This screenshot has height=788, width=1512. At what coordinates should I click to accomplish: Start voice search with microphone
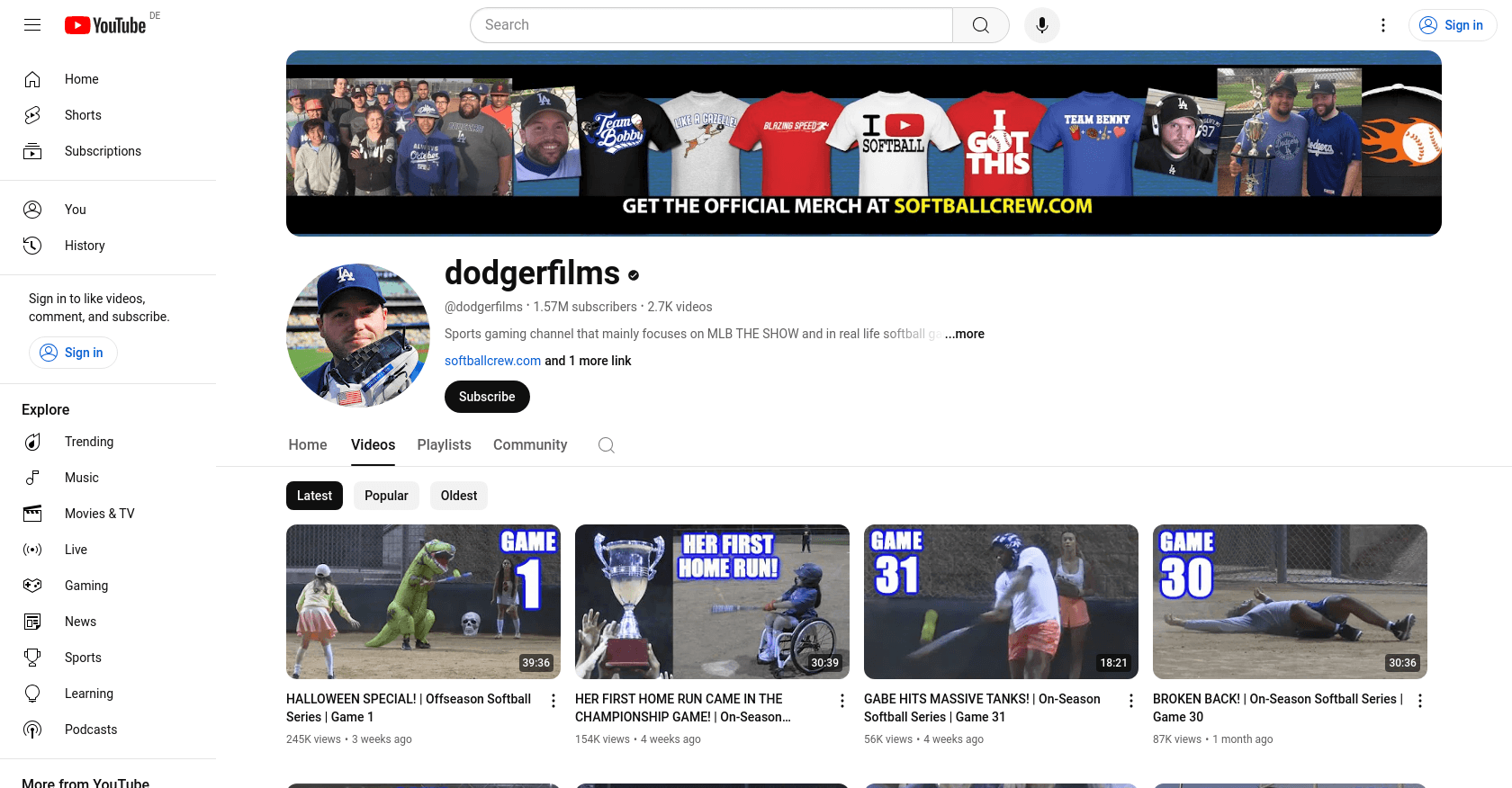click(1041, 25)
